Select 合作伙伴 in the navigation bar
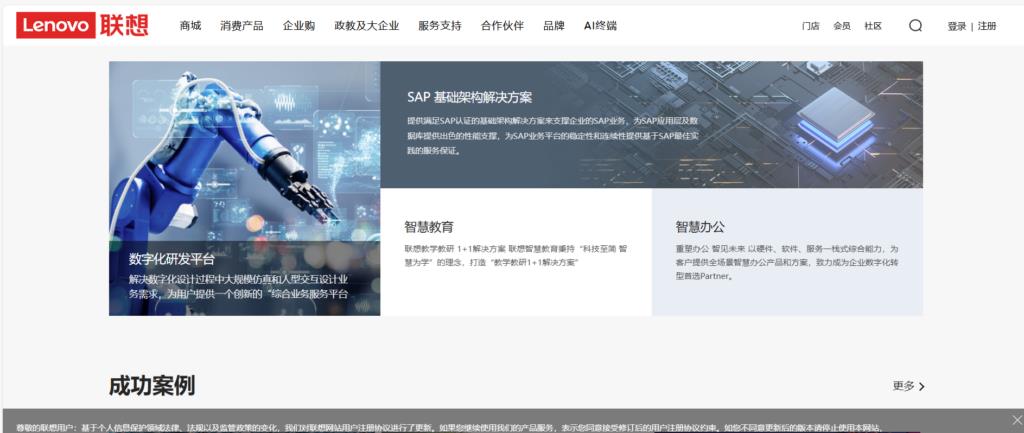 click(x=502, y=26)
